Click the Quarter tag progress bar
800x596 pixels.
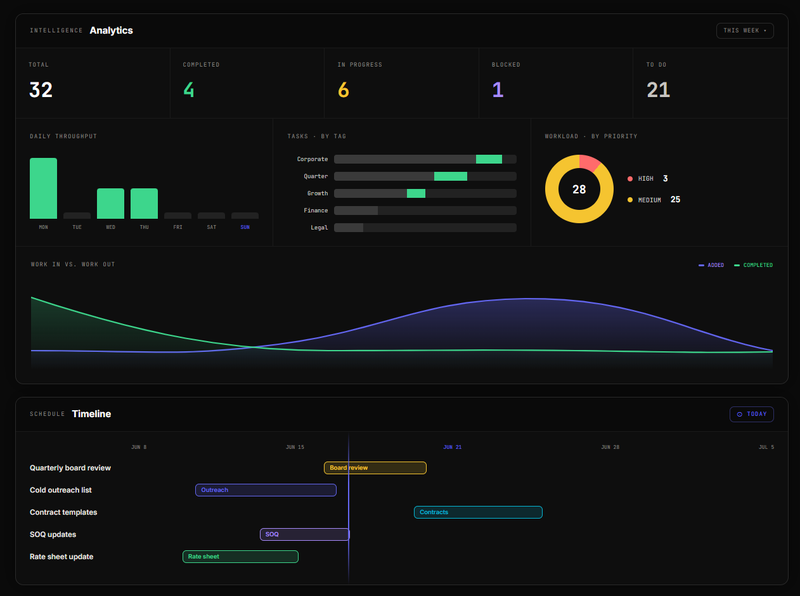pyautogui.click(x=425, y=176)
